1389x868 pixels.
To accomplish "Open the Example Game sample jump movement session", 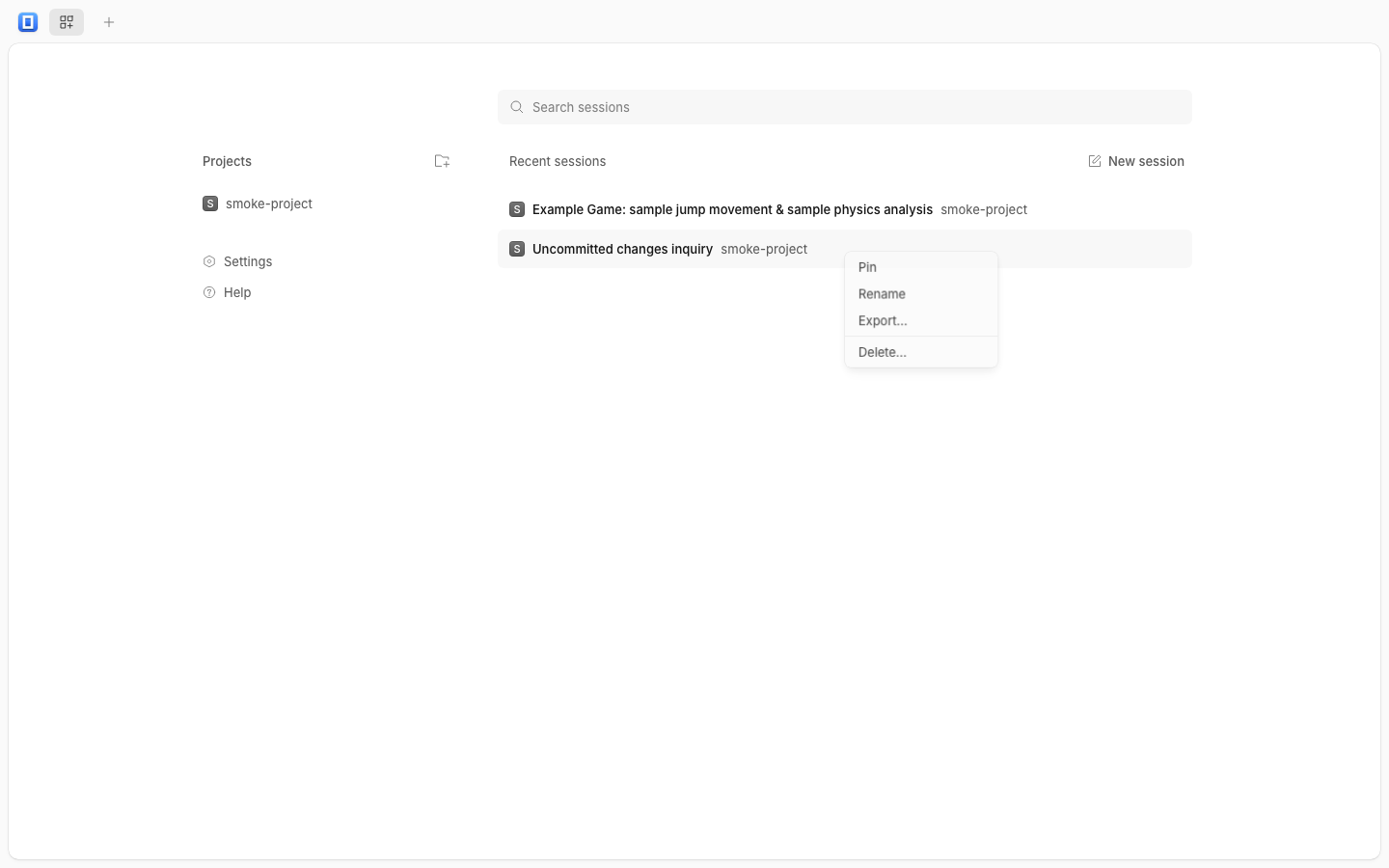I will pyautogui.click(x=845, y=209).
